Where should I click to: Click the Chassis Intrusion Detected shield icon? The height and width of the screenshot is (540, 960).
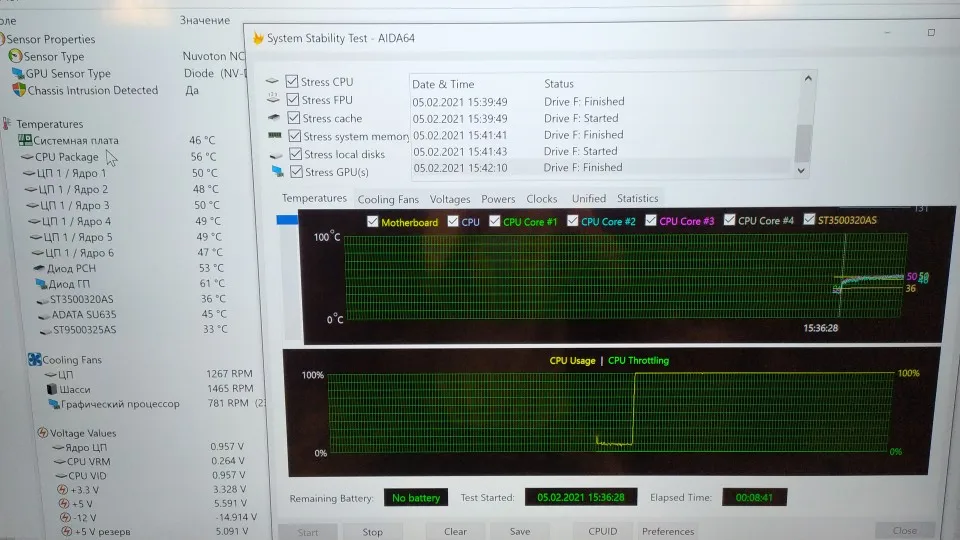tap(19, 90)
